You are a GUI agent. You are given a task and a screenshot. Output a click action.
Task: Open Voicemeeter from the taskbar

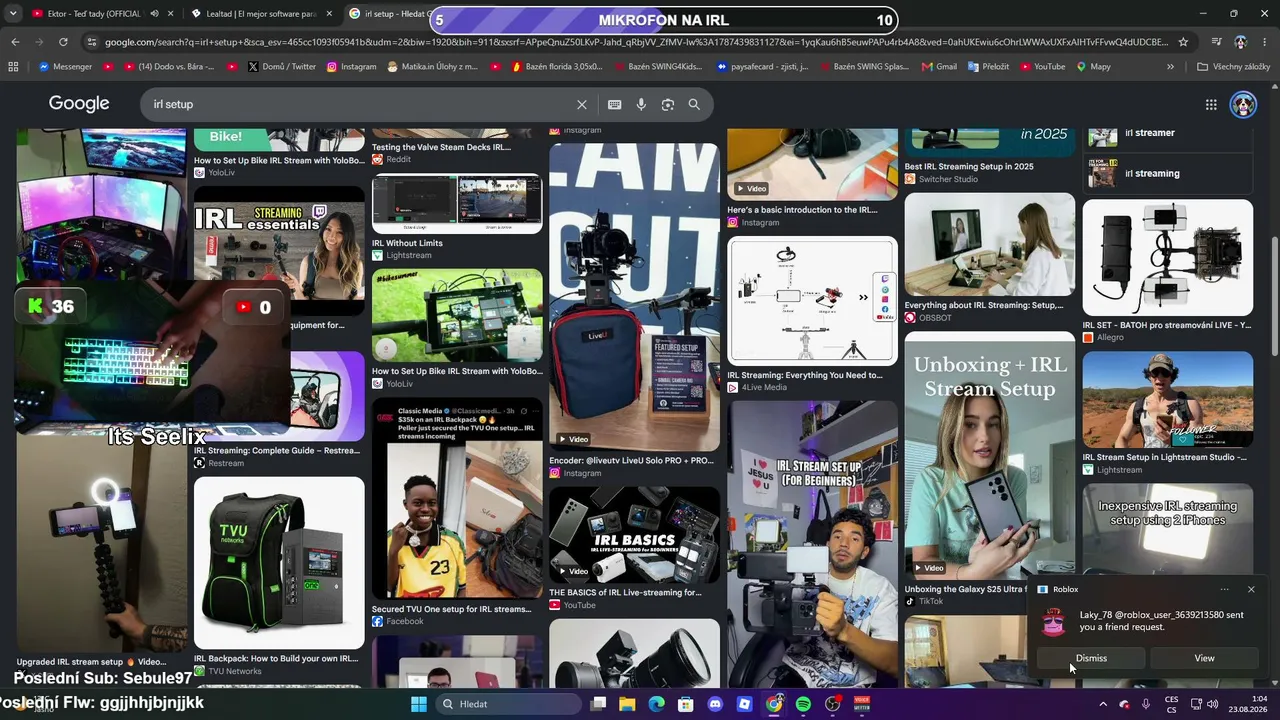click(x=862, y=704)
